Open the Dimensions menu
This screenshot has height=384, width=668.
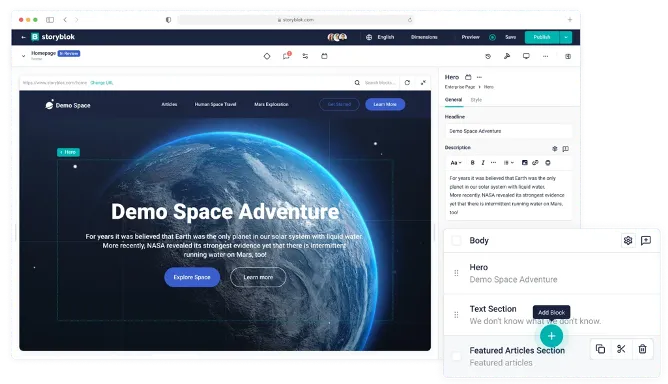tap(424, 37)
